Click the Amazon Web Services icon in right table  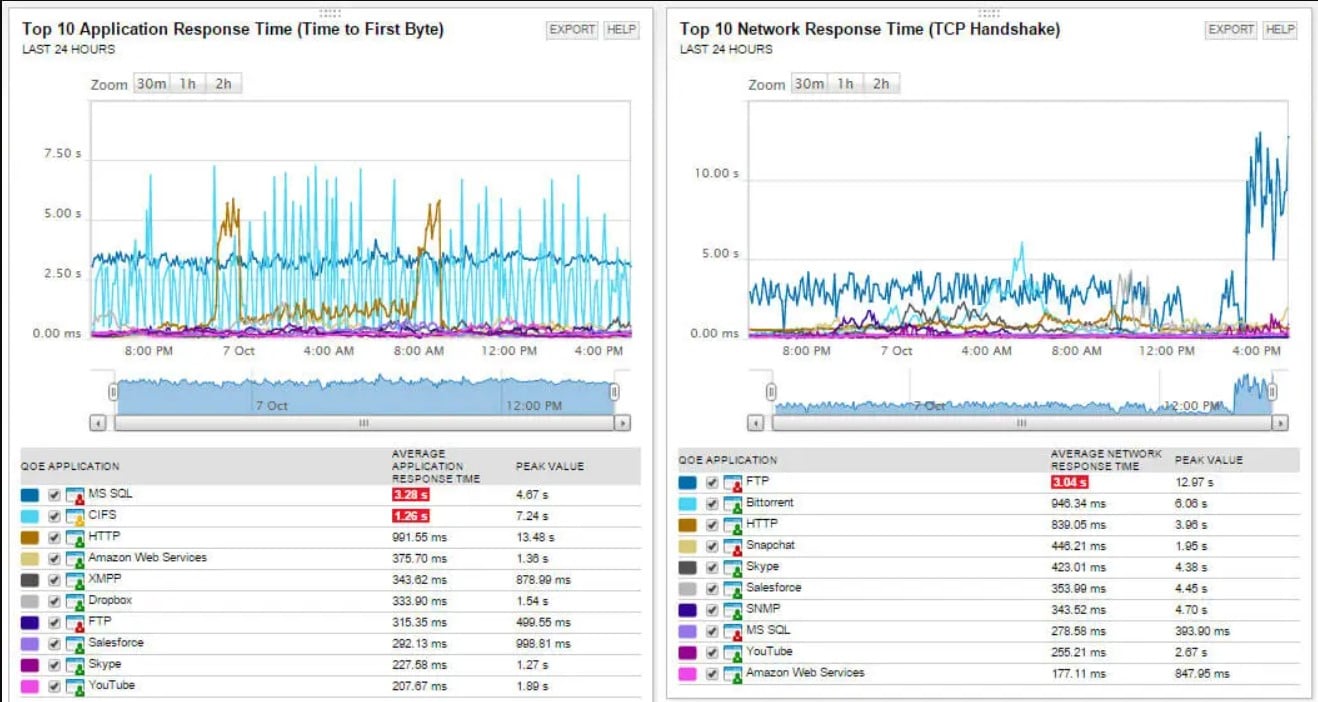pos(733,673)
